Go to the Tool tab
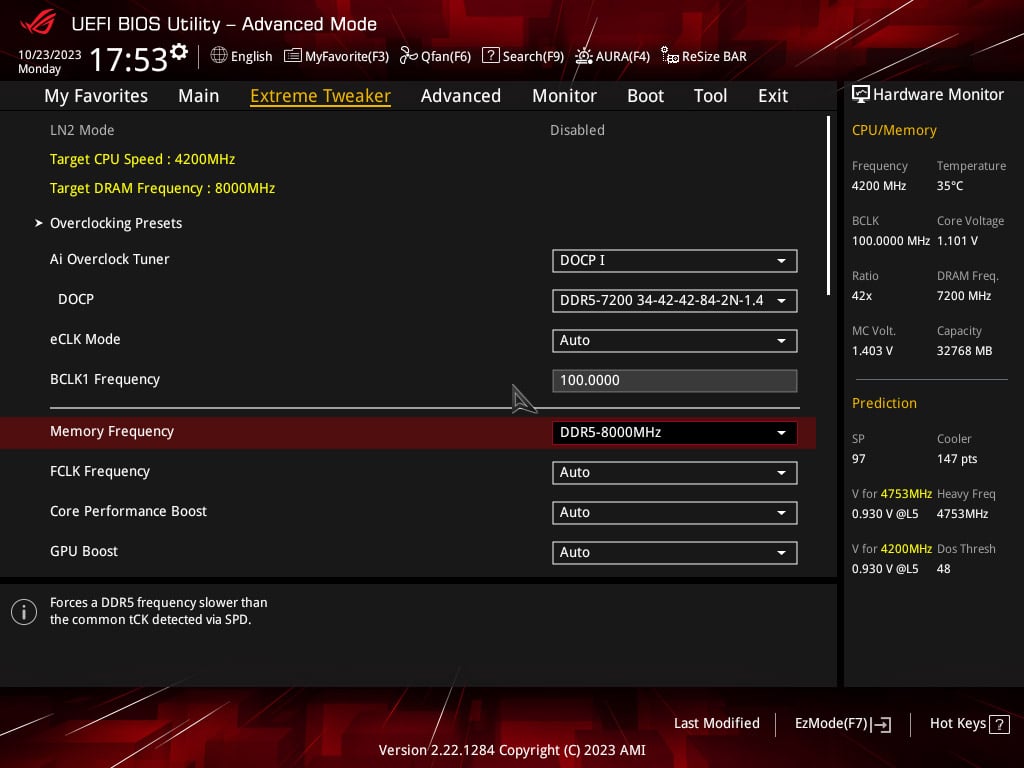This screenshot has width=1024, height=768. (710, 96)
